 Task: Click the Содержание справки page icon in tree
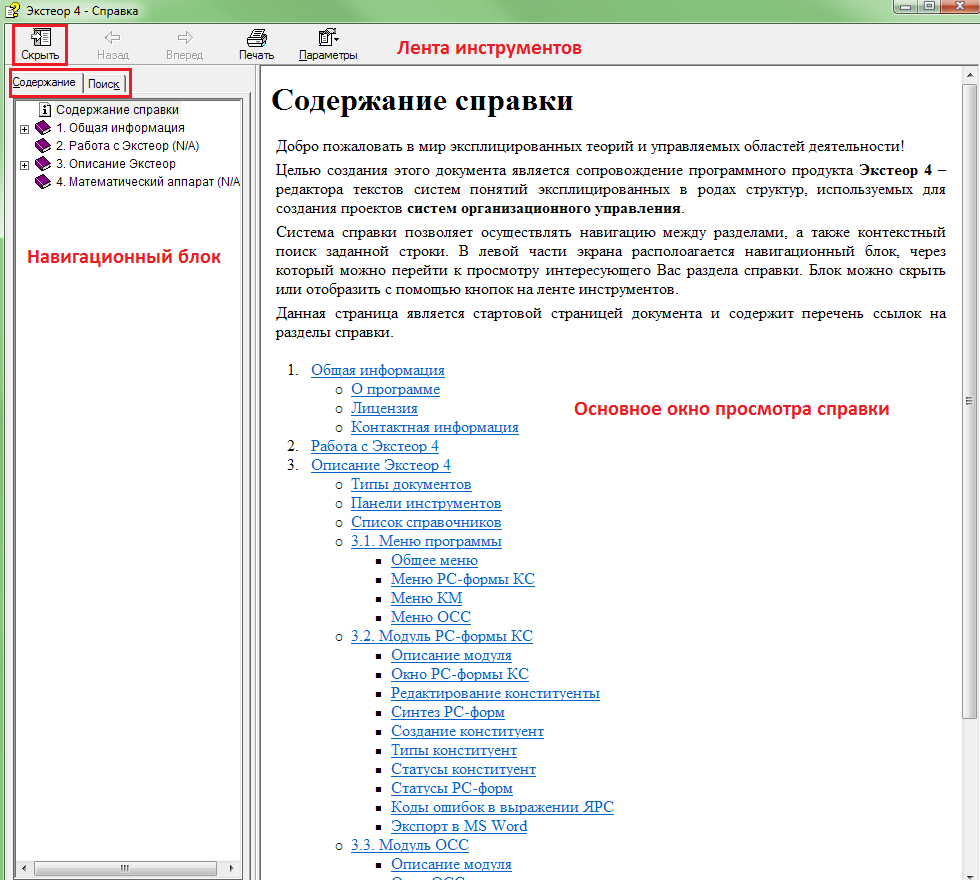[x=44, y=110]
